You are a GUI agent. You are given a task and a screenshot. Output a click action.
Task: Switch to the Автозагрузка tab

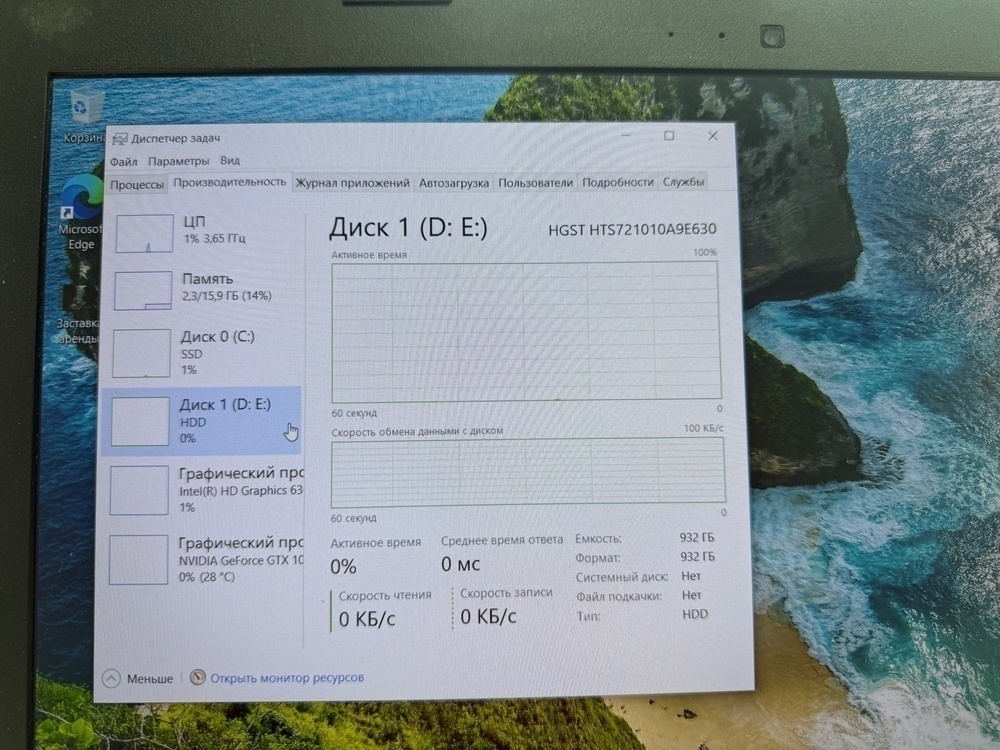(x=454, y=183)
